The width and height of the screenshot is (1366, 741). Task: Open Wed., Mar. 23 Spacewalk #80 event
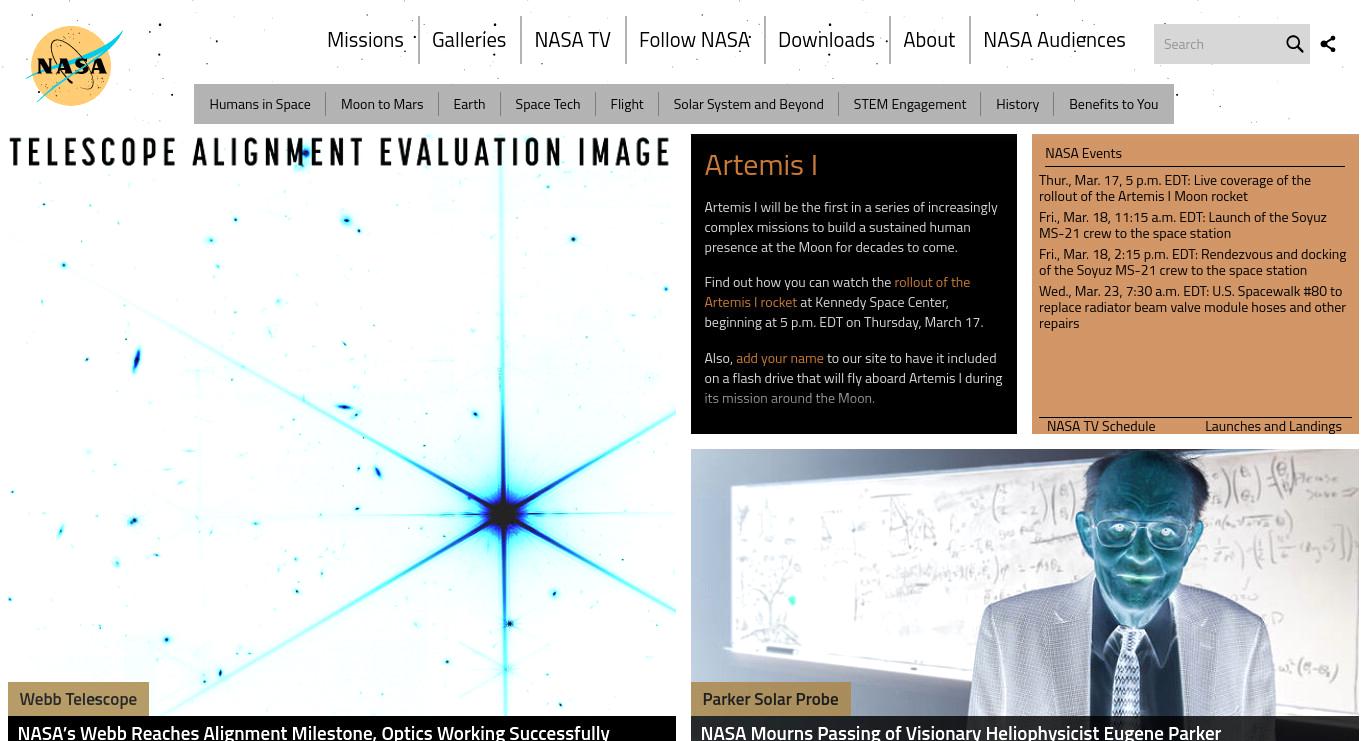click(x=1192, y=307)
